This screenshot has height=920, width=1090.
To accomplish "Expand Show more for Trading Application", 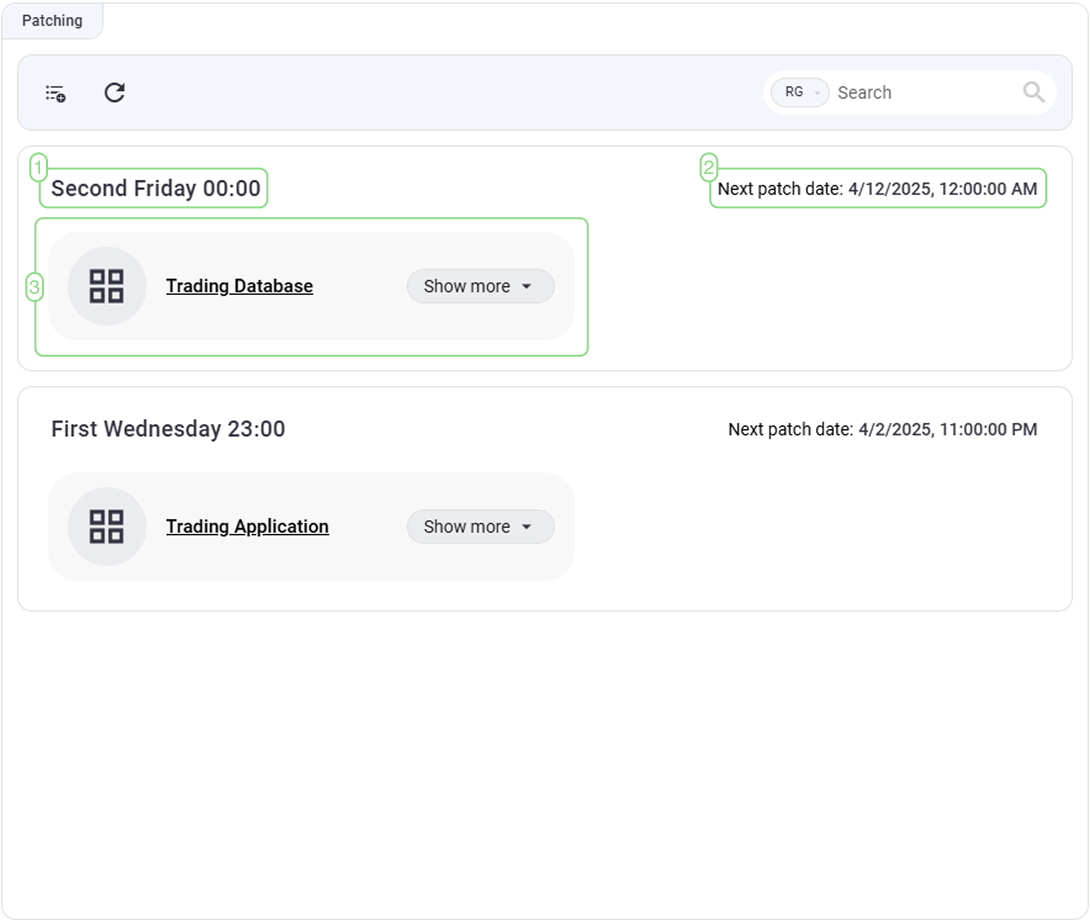I will pyautogui.click(x=480, y=526).
